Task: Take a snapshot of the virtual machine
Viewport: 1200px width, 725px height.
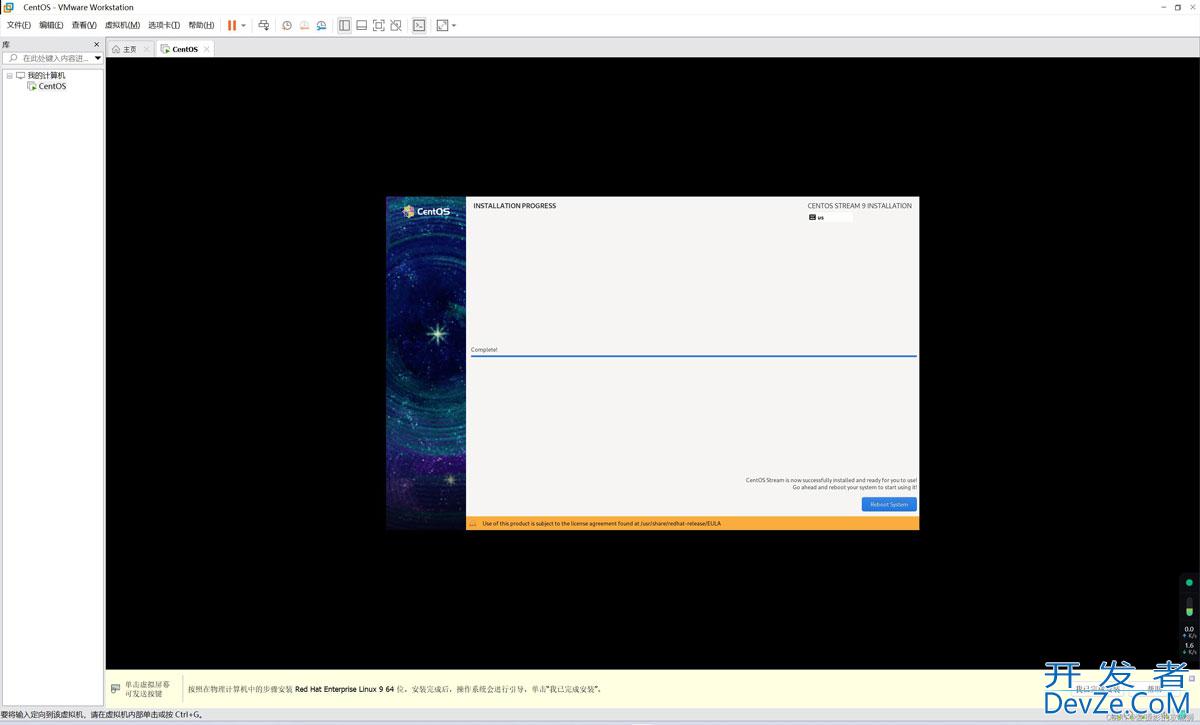Action: pyautogui.click(x=287, y=25)
